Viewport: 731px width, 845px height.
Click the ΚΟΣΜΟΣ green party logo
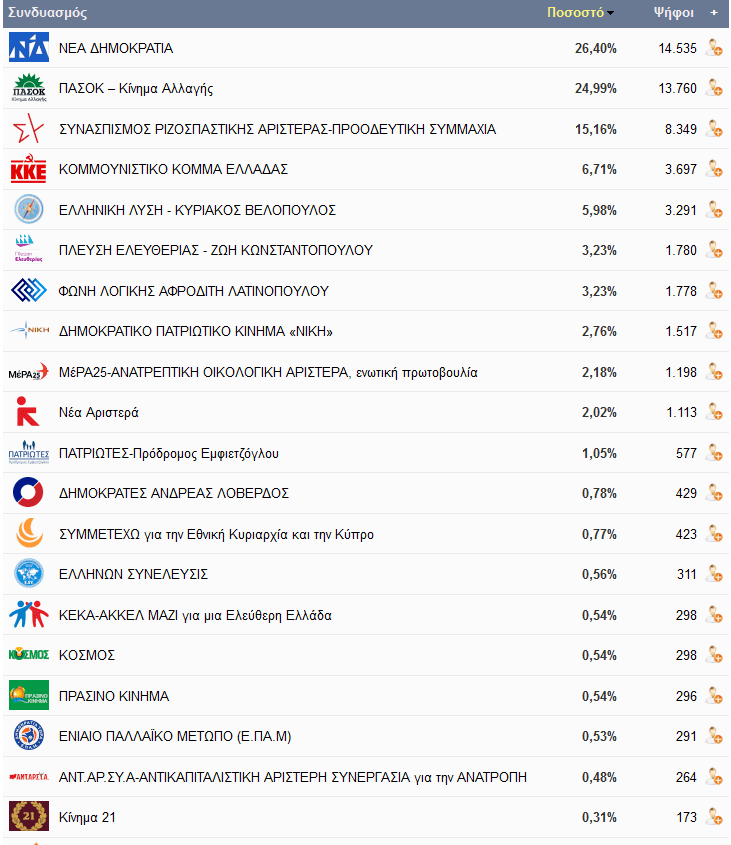pyautogui.click(x=29, y=655)
